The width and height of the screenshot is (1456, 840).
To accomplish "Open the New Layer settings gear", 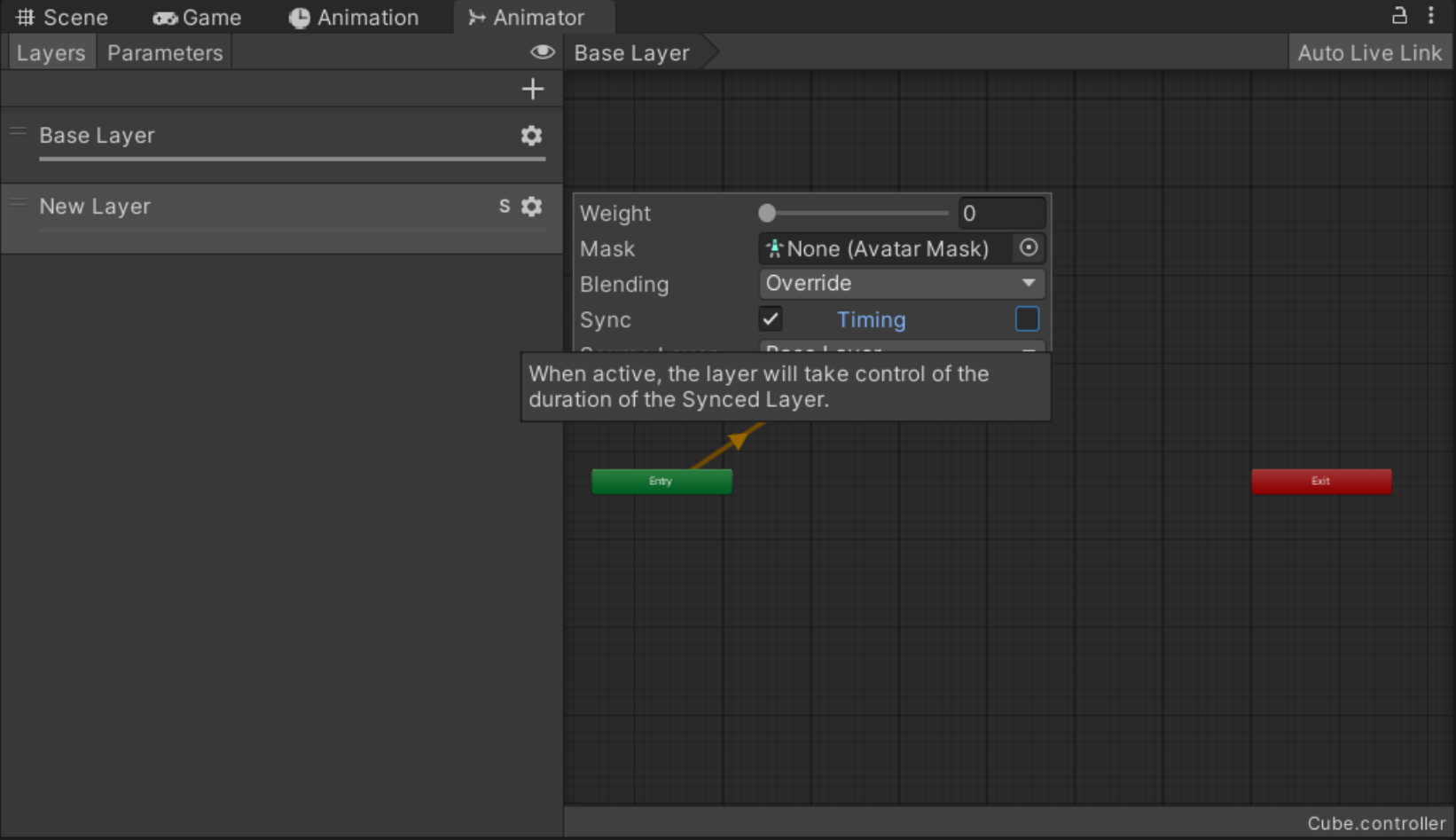I will point(531,207).
